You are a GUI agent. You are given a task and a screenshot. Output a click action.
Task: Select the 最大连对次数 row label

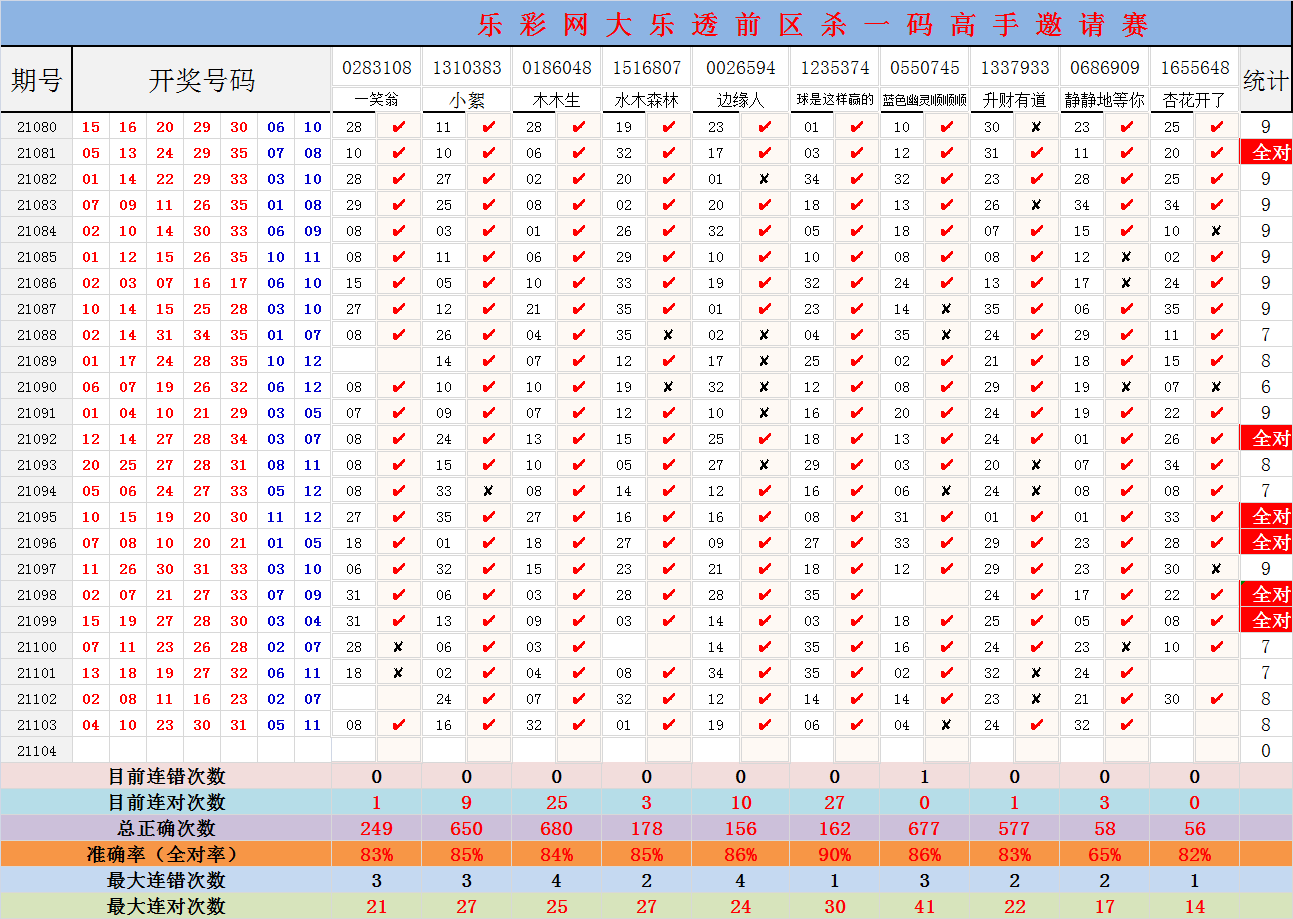pos(166,906)
